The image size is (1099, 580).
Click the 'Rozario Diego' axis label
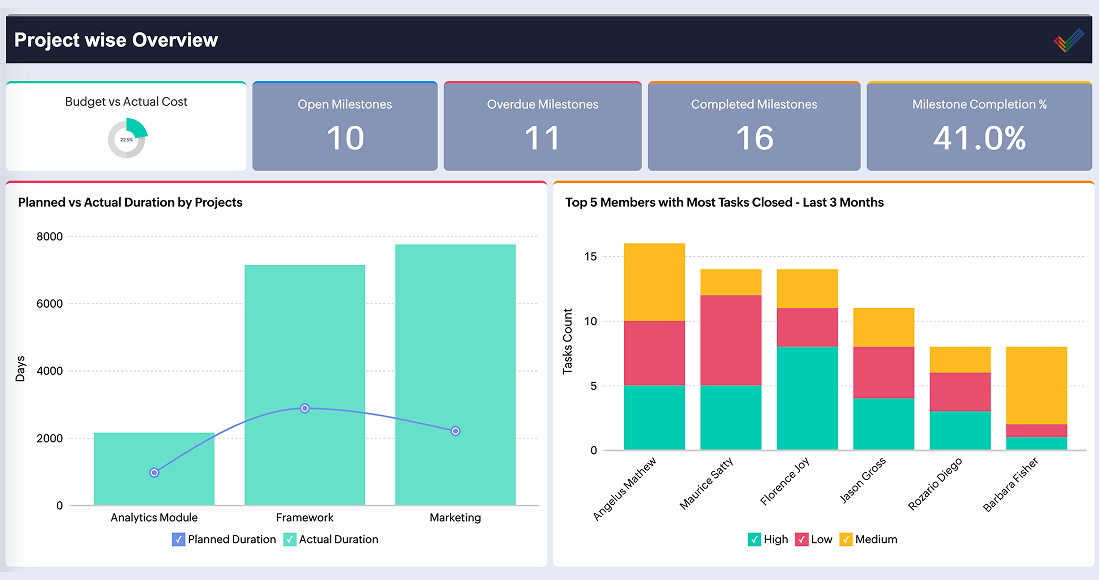coord(935,484)
